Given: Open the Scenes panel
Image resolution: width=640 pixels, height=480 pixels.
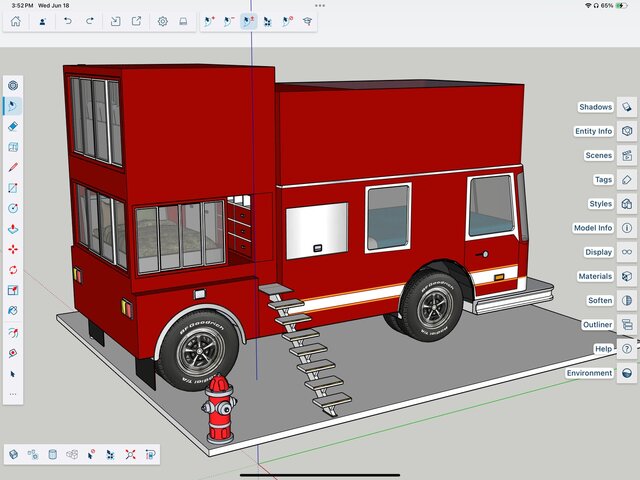Looking at the screenshot, I should [x=599, y=156].
